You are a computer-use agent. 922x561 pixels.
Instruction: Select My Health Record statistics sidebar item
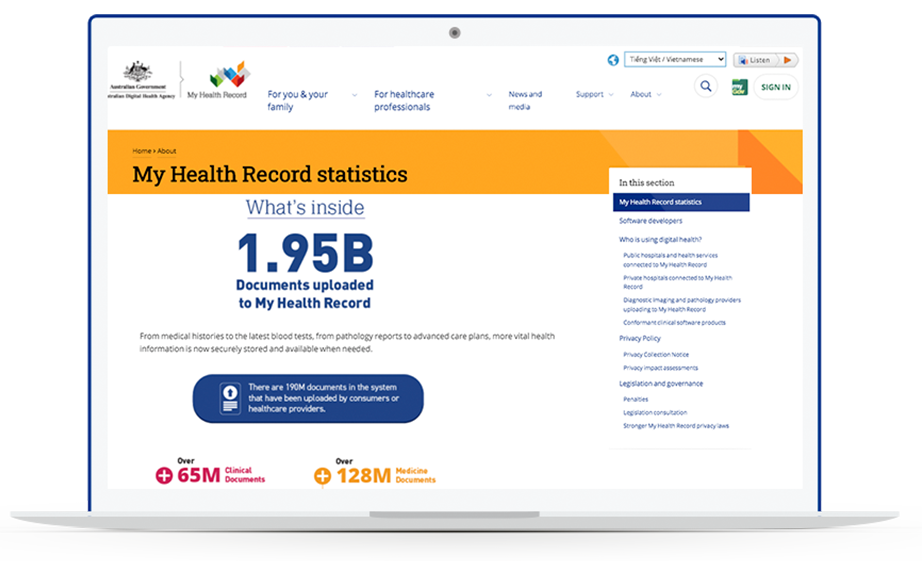click(681, 202)
